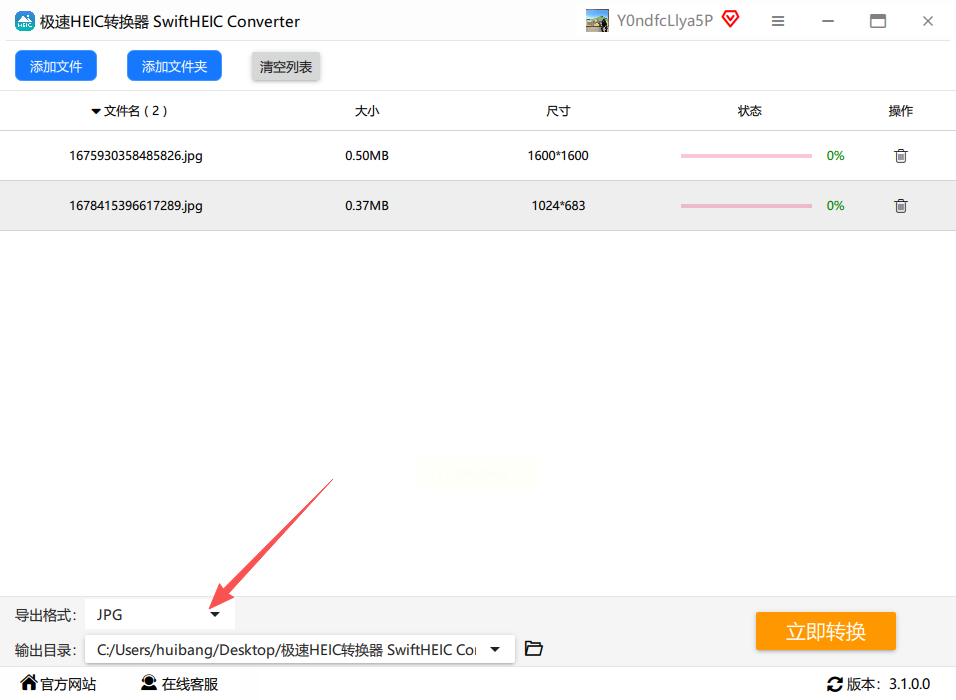956x700 pixels.
Task: Open output folder via folder icon
Action: [533, 648]
